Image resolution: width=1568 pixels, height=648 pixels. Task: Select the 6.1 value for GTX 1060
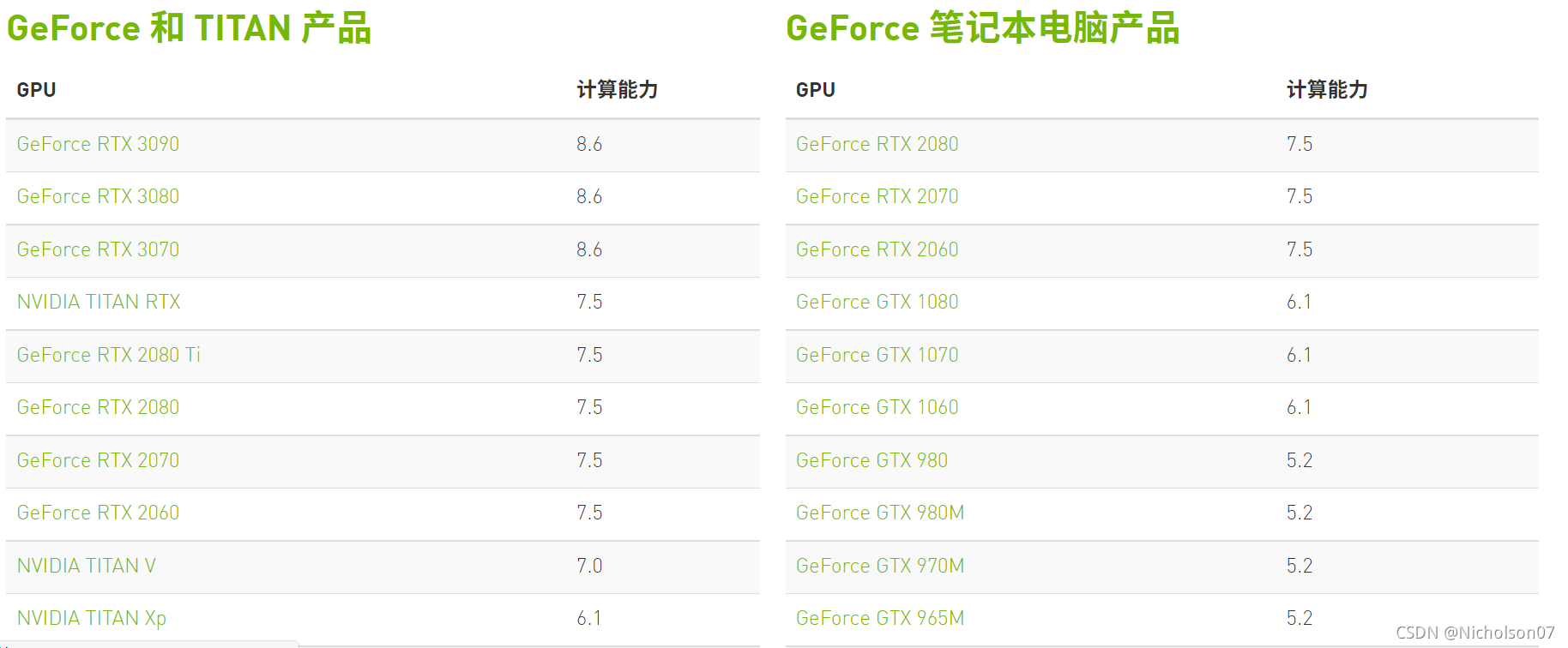(x=1300, y=407)
